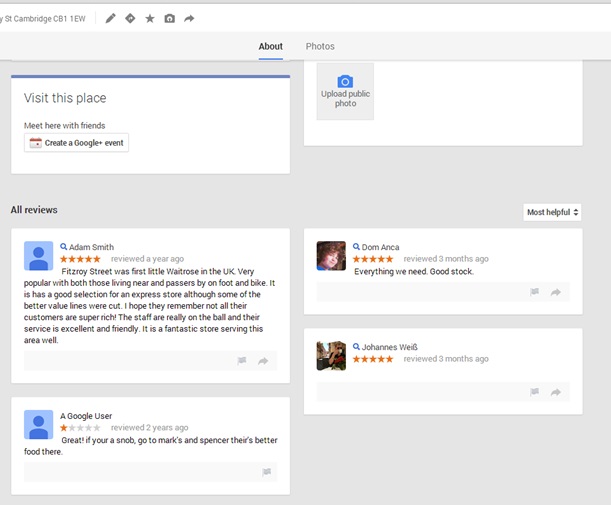Select the About tab

tap(270, 46)
